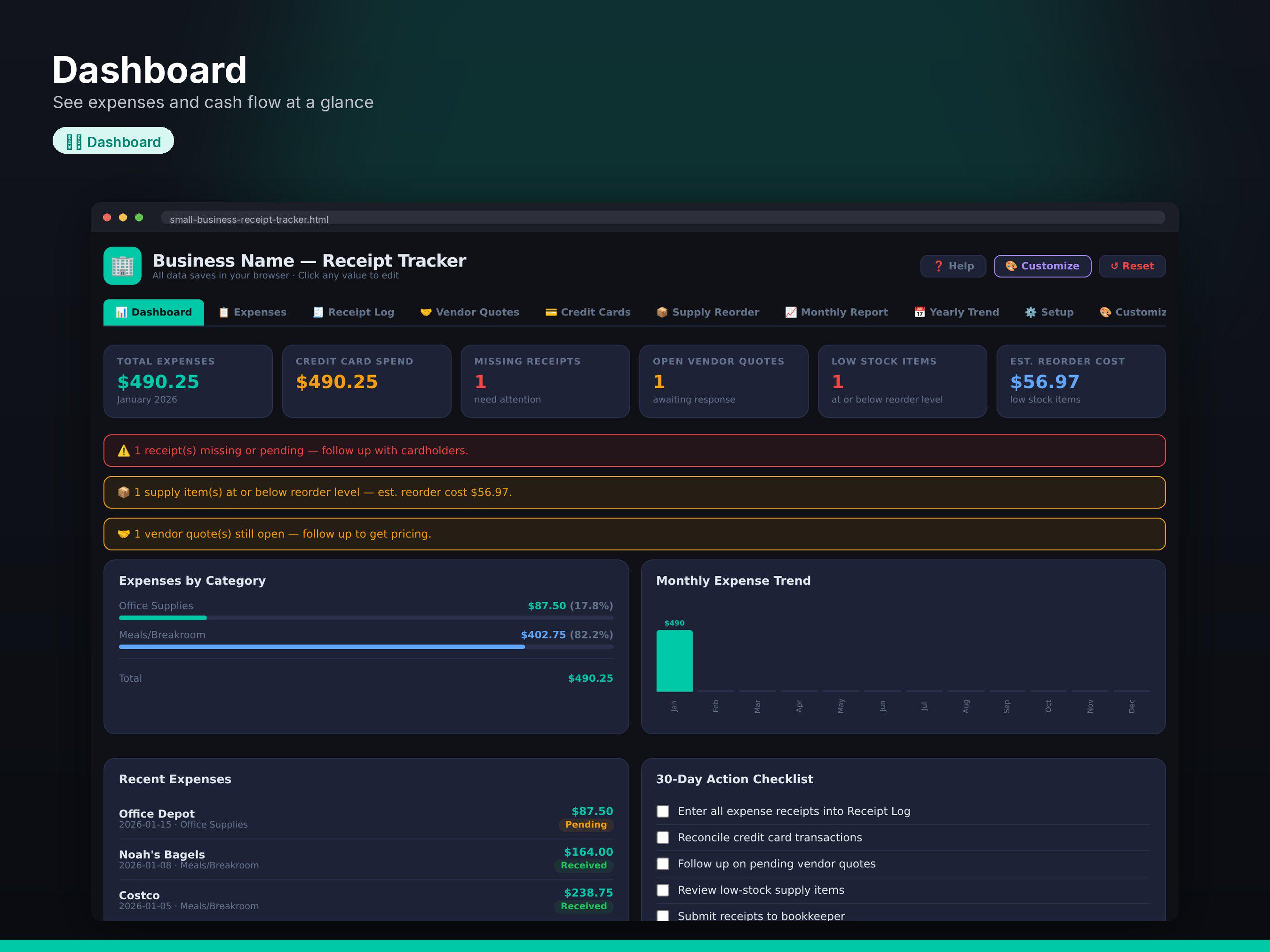Click the receipt icon on the Receipt Log tab
1270x952 pixels.
318,312
